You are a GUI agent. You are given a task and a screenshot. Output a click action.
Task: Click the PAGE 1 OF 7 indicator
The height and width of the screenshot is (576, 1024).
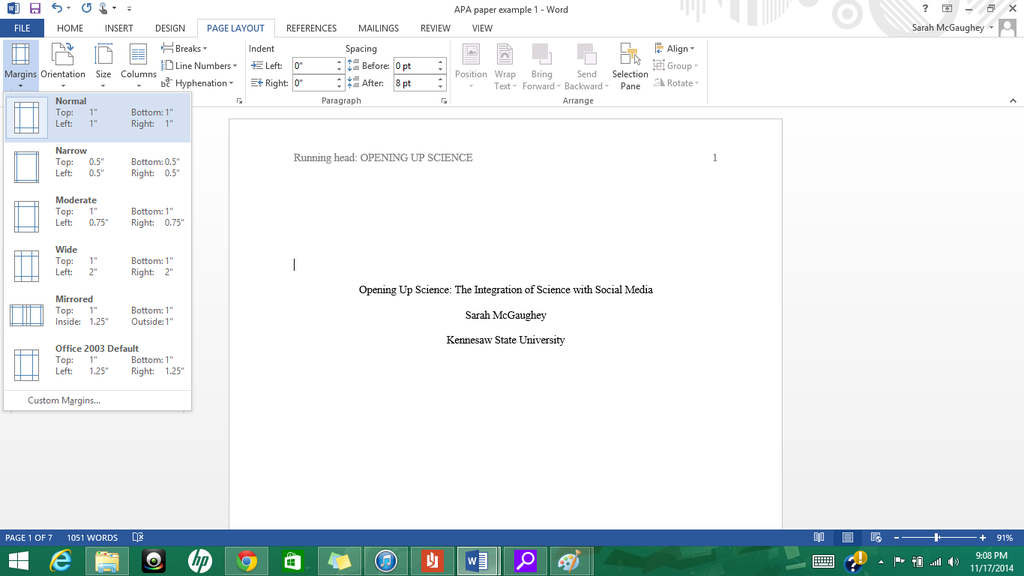[x=29, y=537]
